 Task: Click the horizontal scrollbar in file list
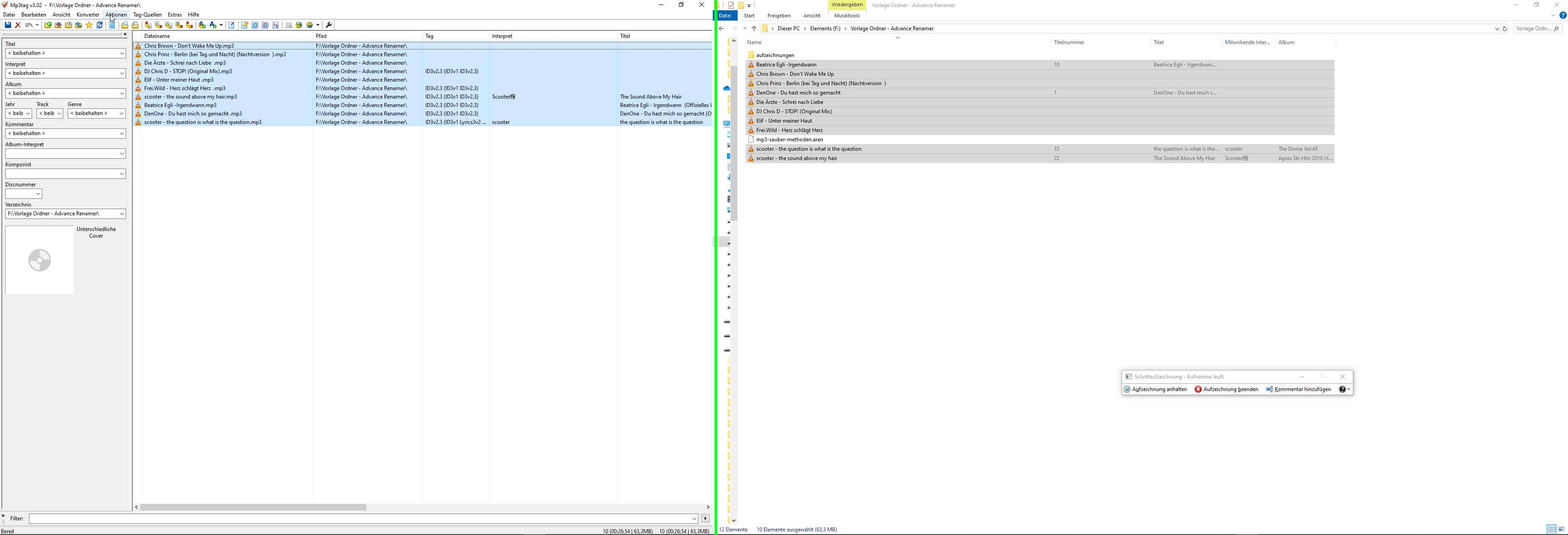253,507
